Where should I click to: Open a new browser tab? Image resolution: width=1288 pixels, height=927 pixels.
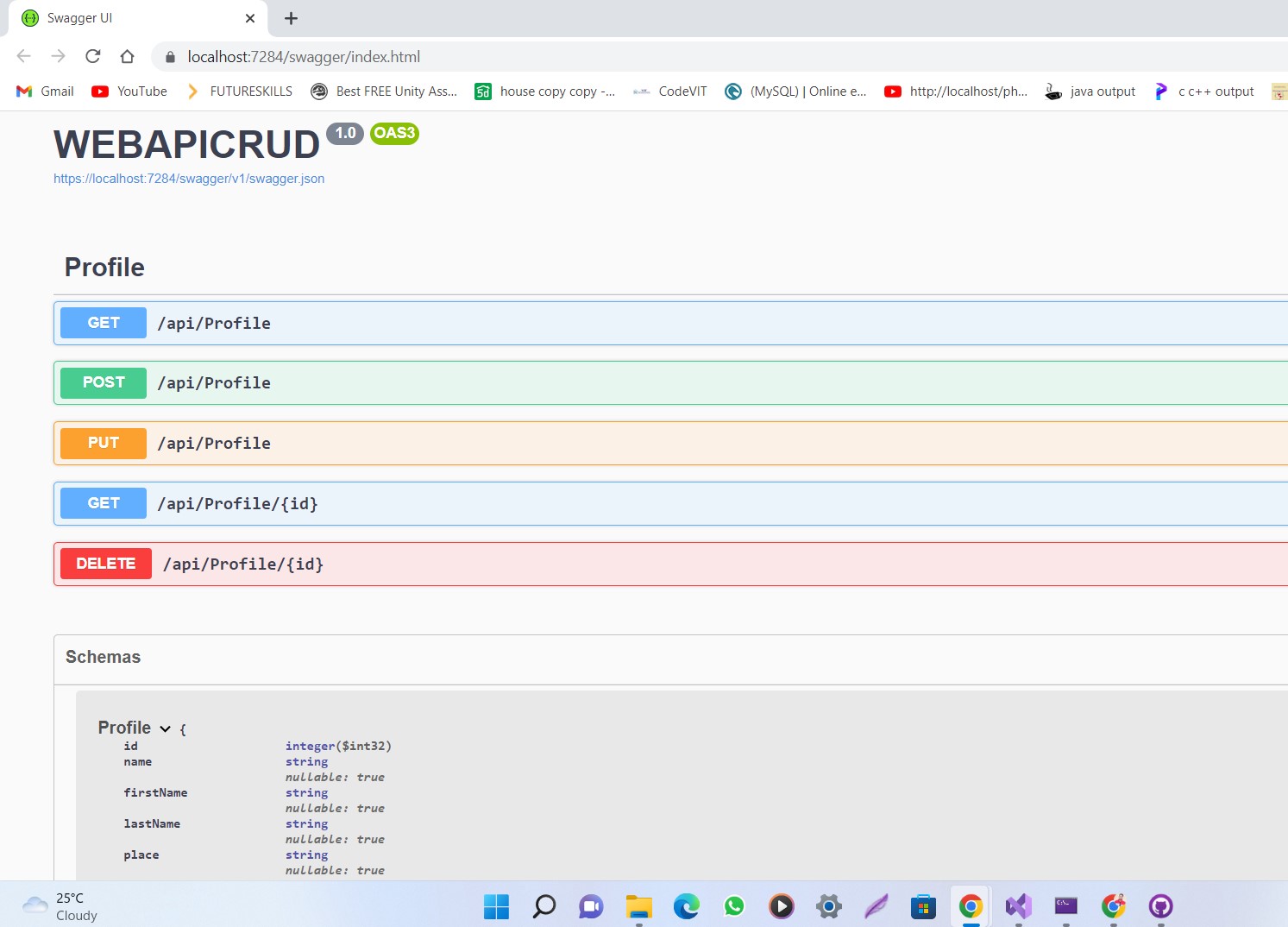click(x=291, y=18)
